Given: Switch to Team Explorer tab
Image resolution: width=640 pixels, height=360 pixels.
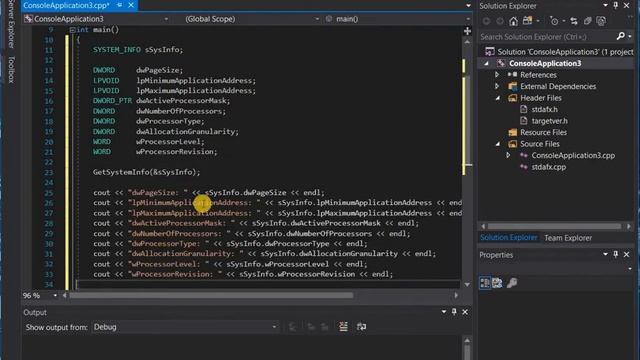Looking at the screenshot, I should [568, 238].
